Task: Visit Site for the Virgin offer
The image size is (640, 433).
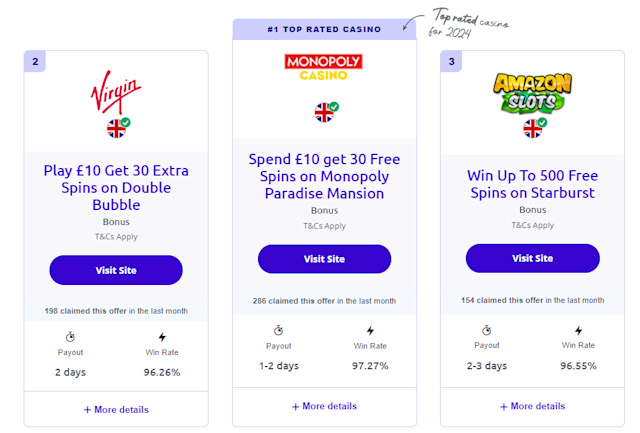Action: pyautogui.click(x=116, y=270)
